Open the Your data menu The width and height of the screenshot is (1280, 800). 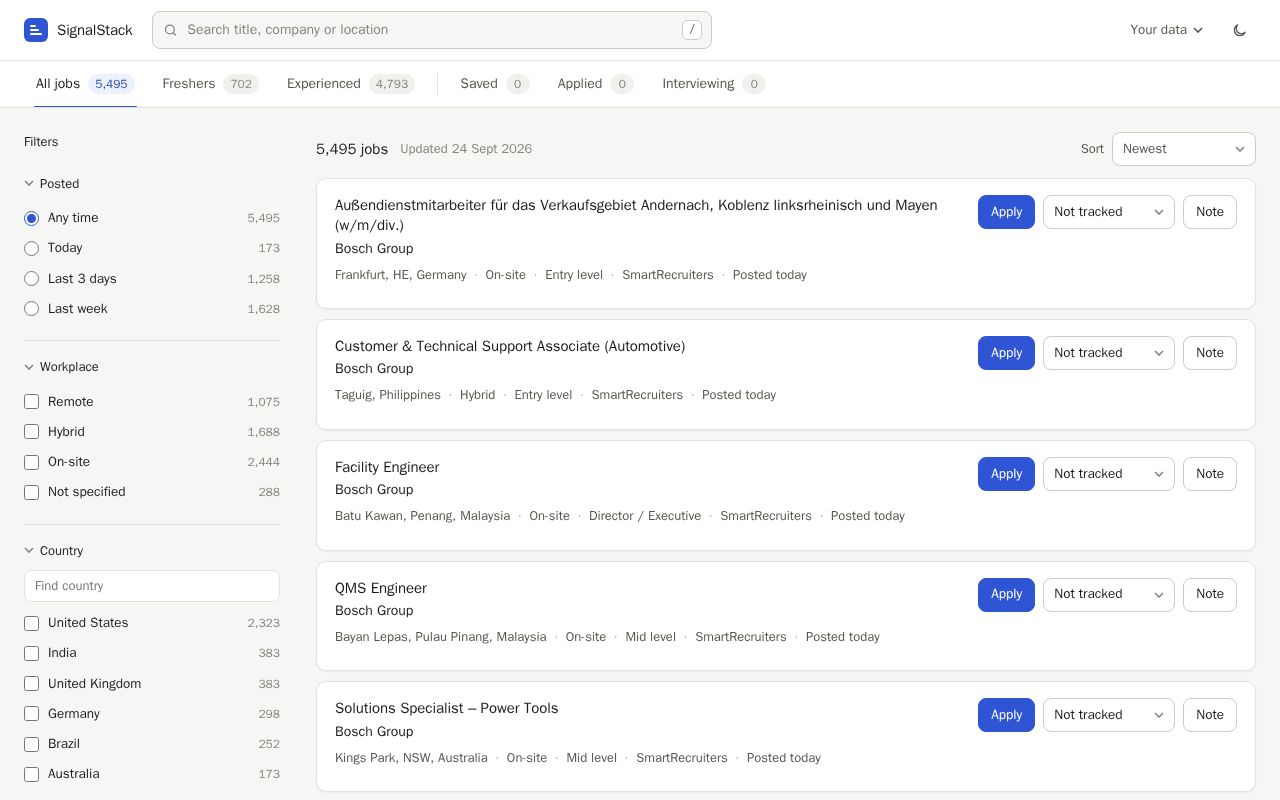point(1166,30)
